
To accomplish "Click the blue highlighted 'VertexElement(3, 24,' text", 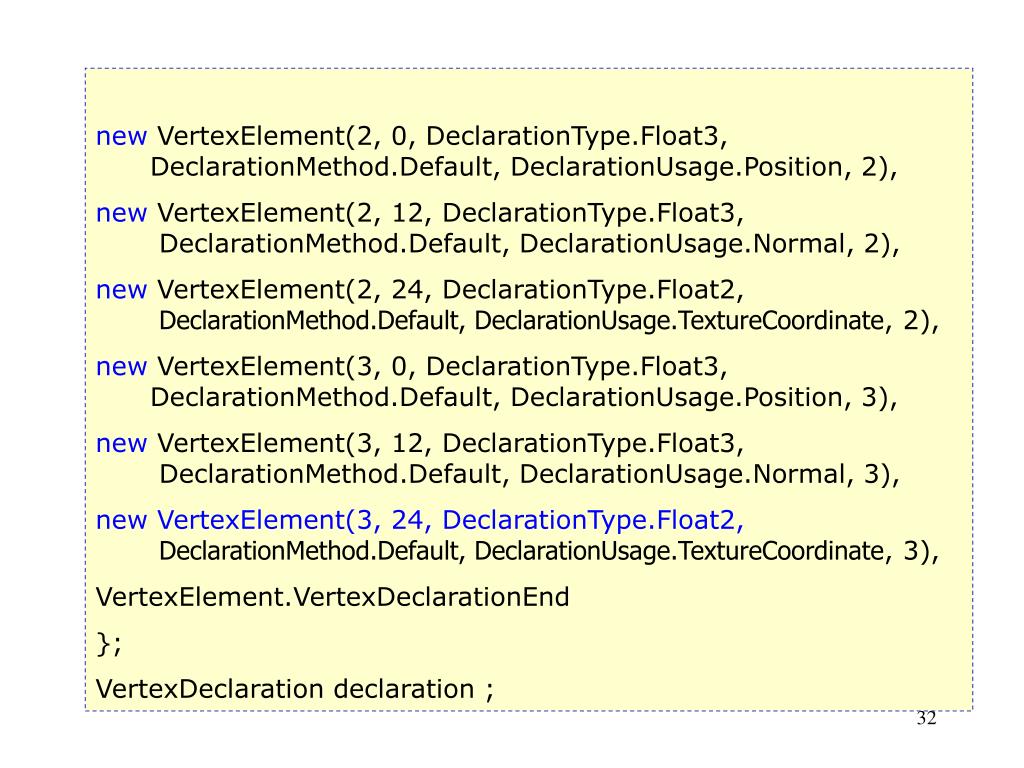I will coord(295,520).
